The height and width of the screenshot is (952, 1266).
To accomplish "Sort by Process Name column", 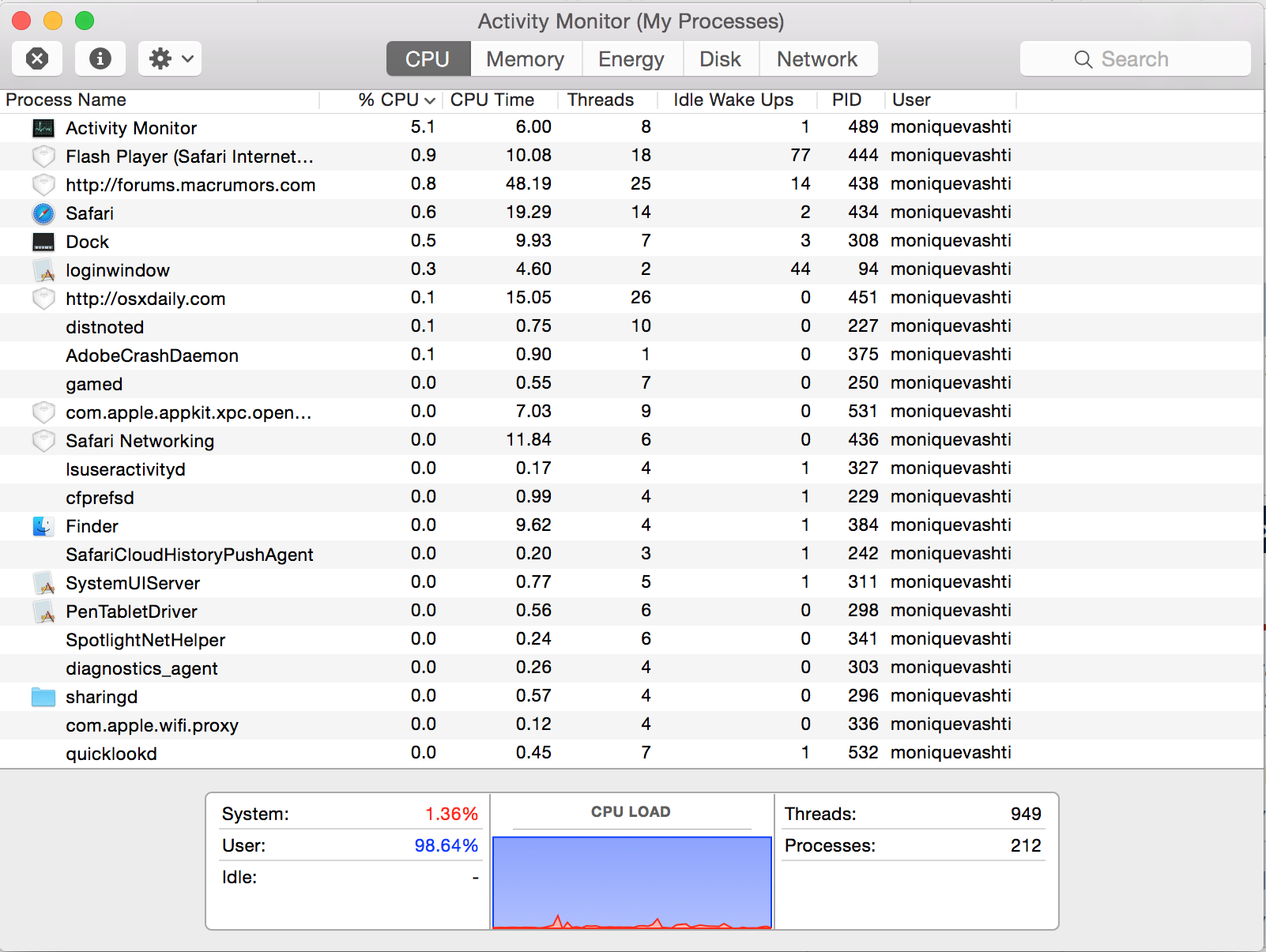I will (160, 100).
